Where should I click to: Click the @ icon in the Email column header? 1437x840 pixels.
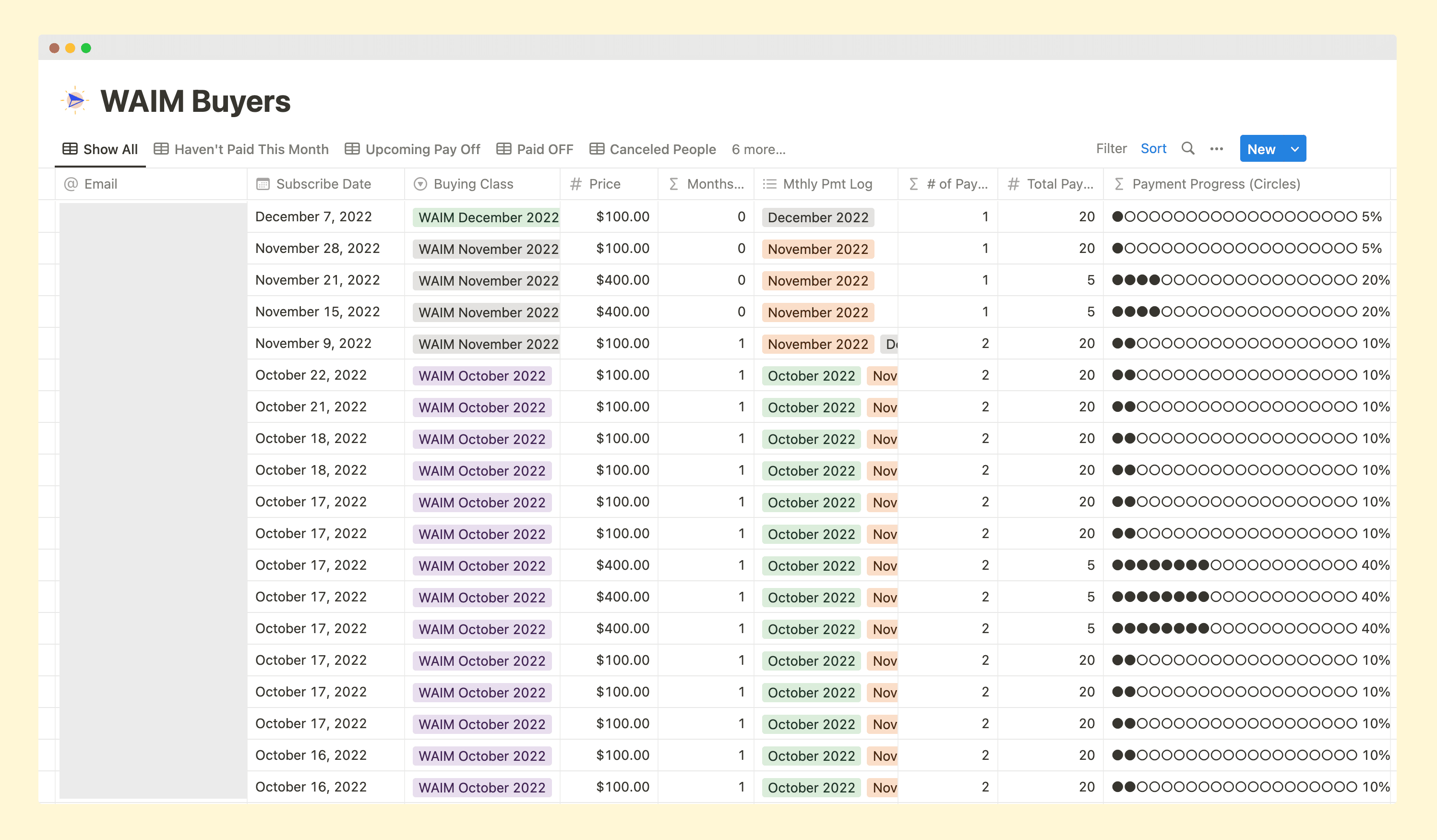[x=70, y=184]
